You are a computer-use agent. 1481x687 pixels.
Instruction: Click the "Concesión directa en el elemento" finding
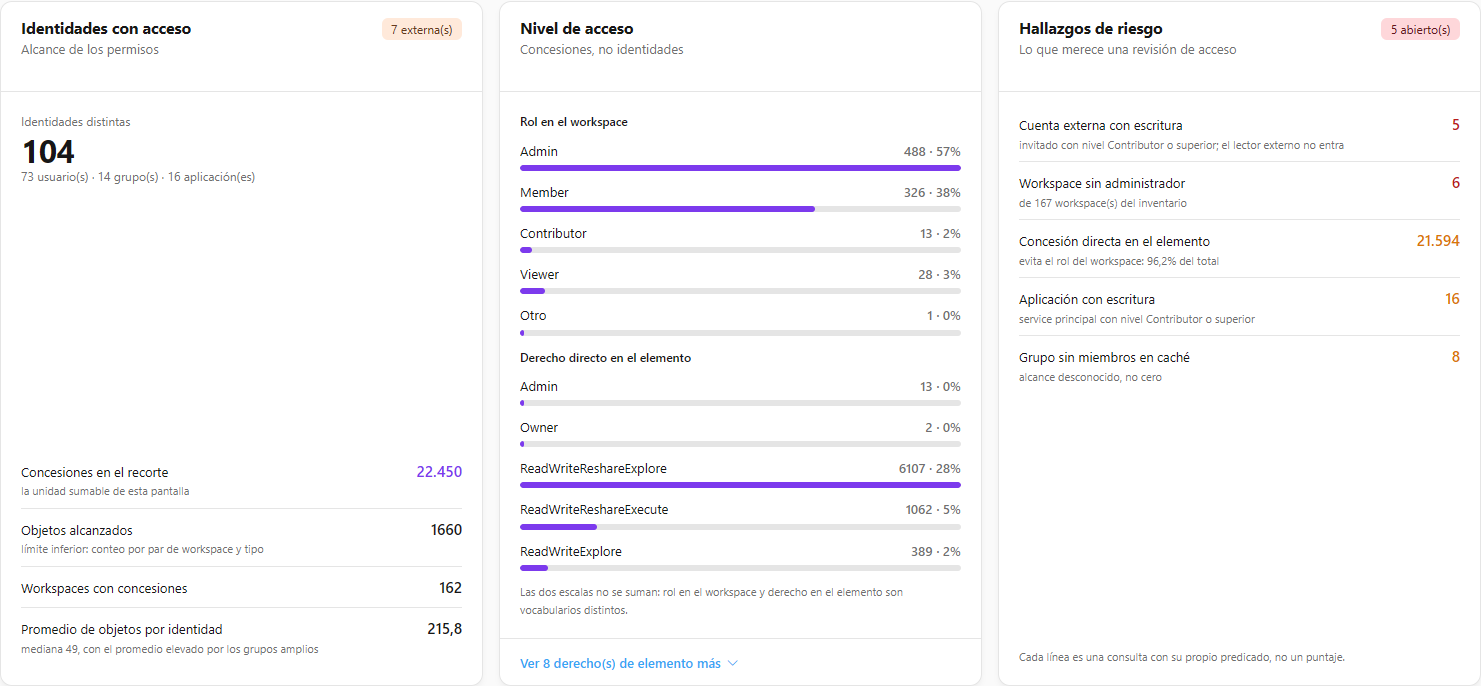pos(1239,249)
